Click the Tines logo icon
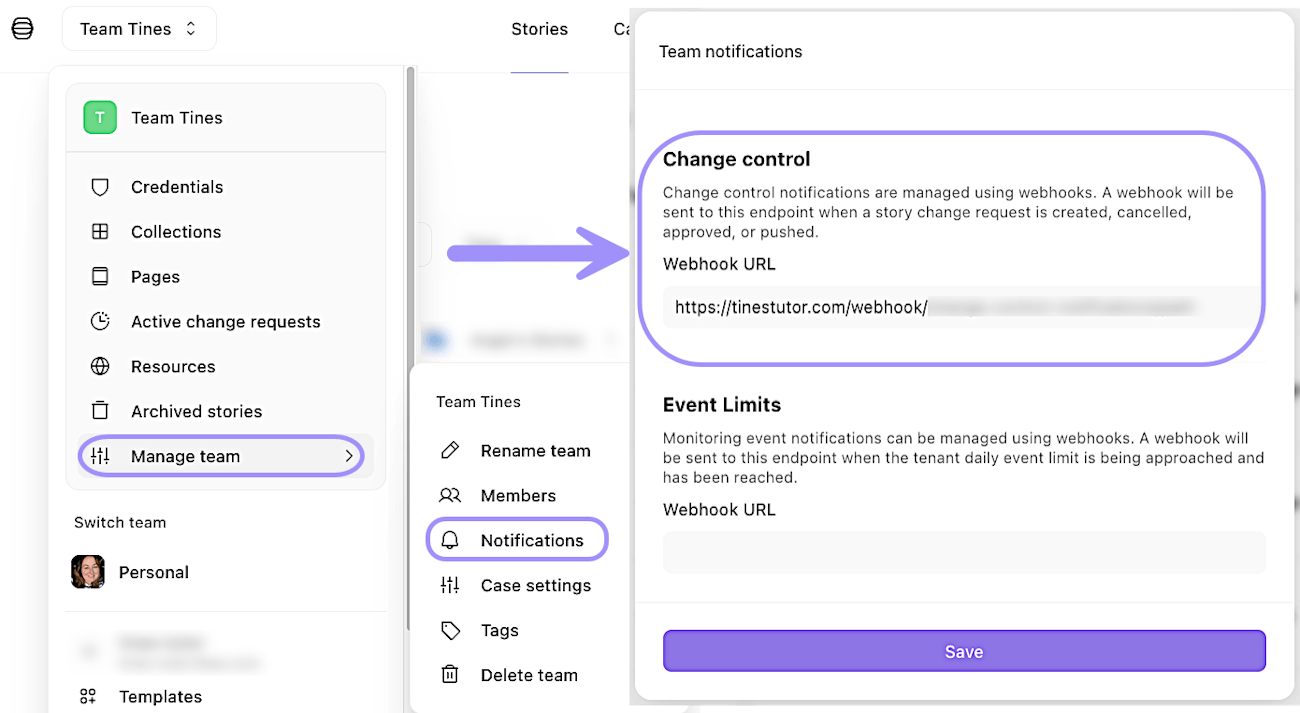Viewport: 1300px width, 713px height. (x=22, y=29)
